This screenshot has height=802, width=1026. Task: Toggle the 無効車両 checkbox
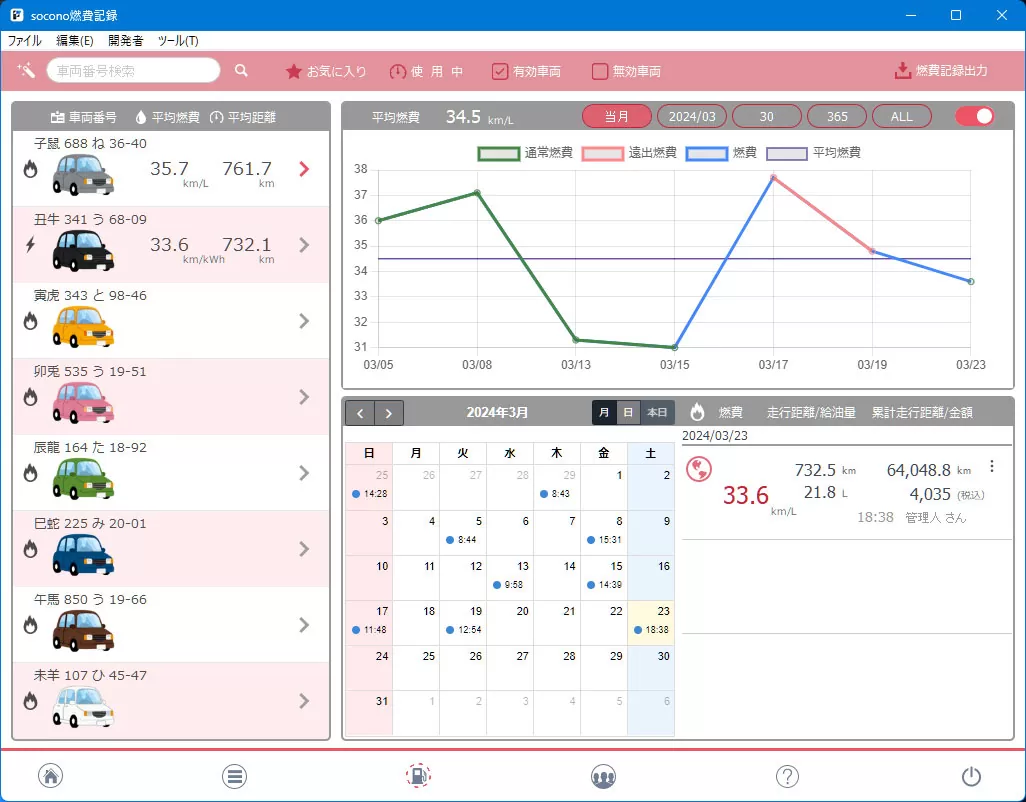coord(599,71)
